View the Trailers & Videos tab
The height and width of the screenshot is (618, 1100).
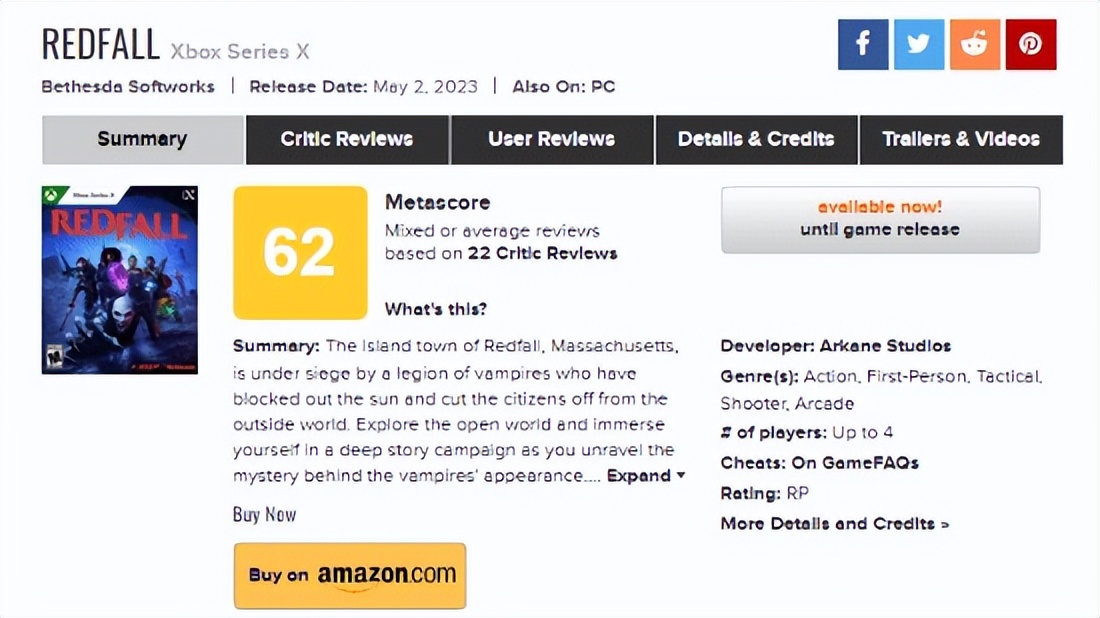click(961, 140)
